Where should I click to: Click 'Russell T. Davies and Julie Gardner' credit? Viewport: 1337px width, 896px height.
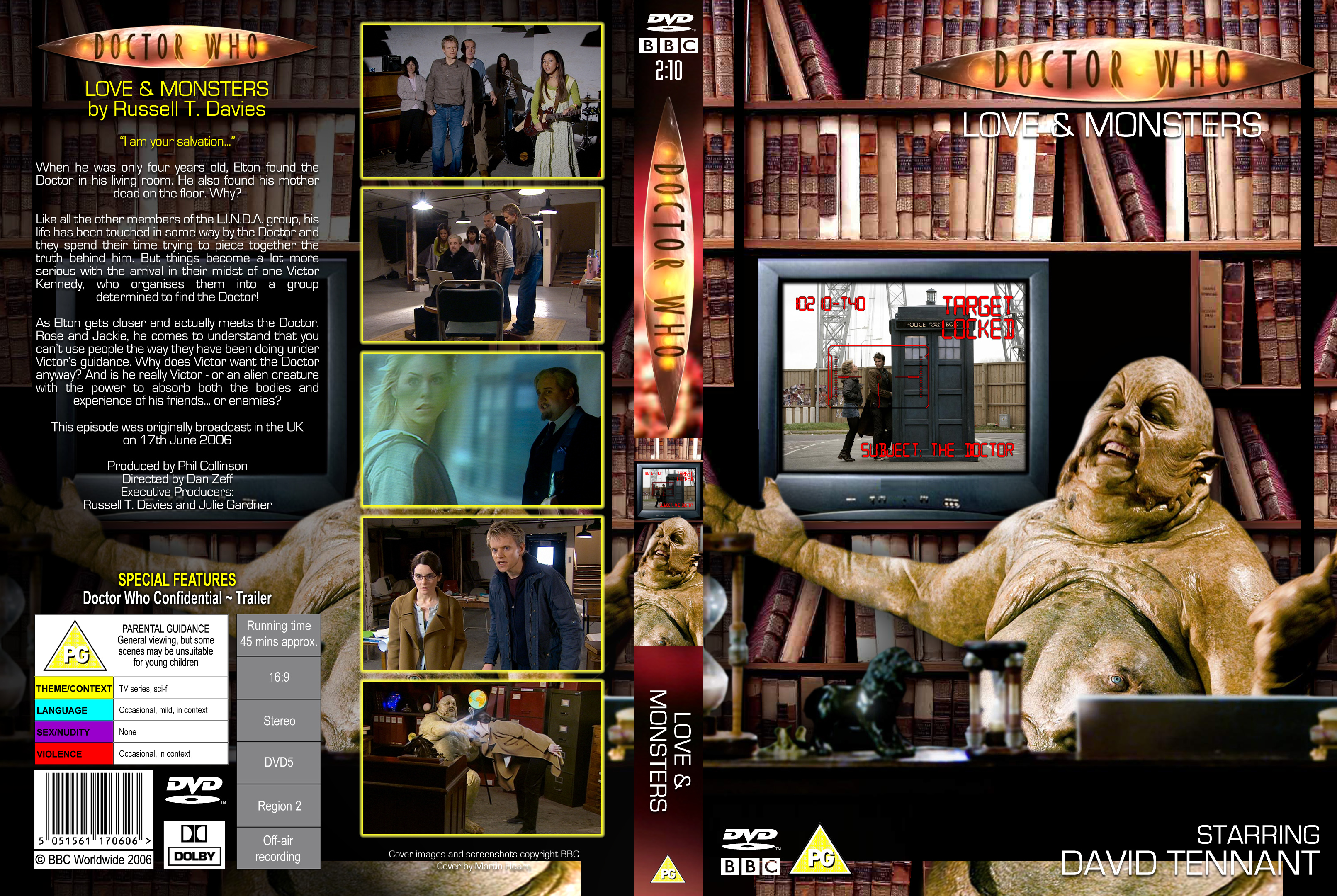(x=177, y=505)
